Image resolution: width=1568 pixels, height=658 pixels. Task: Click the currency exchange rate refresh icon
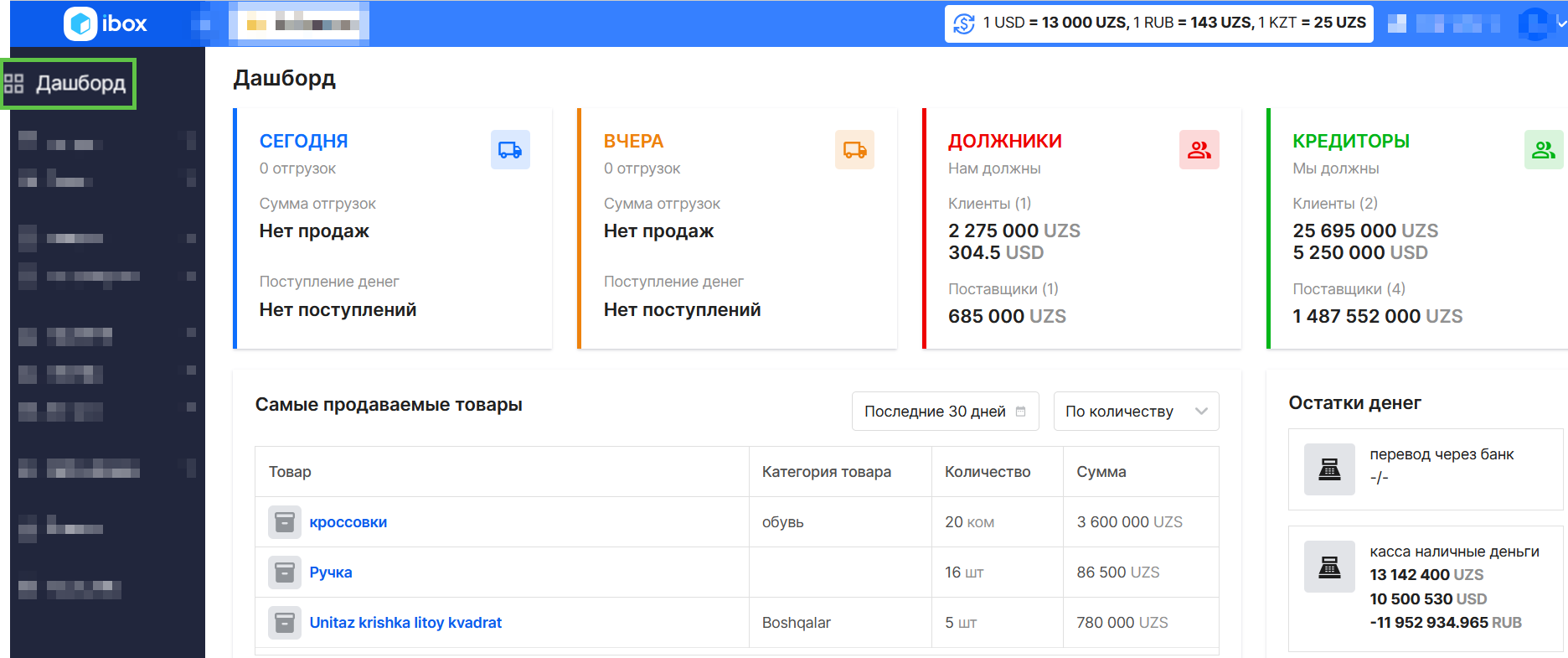pos(964,23)
